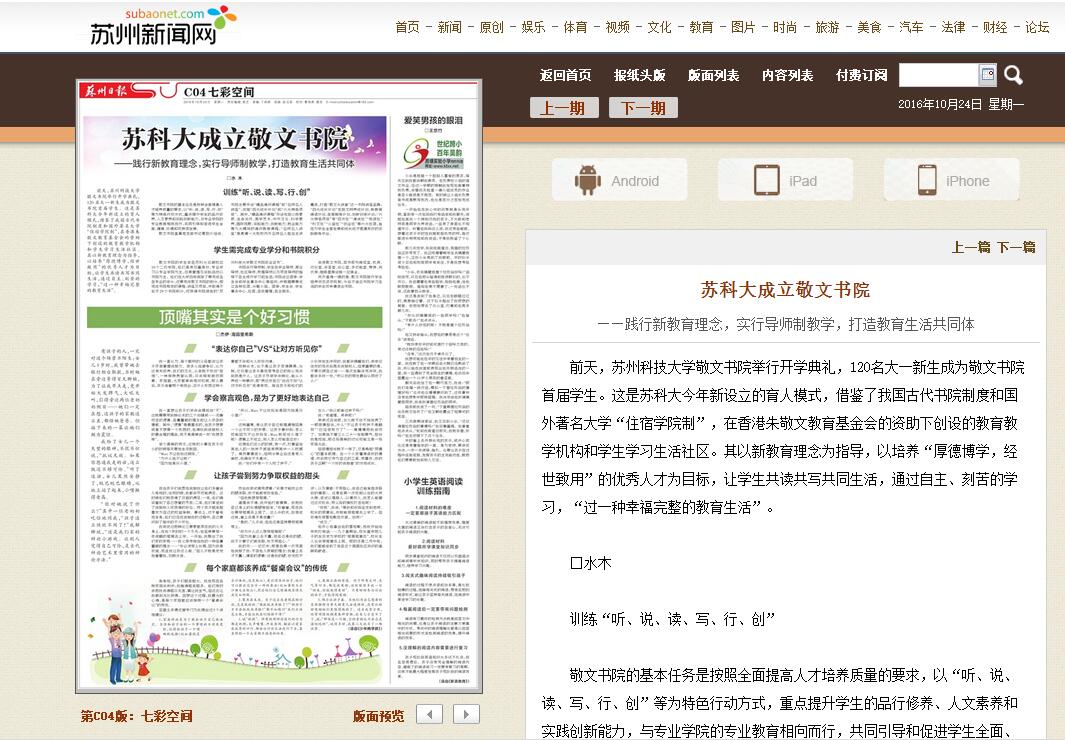Click the magnifier search icon
Viewport: 1065px width, 740px height.
(x=1013, y=75)
